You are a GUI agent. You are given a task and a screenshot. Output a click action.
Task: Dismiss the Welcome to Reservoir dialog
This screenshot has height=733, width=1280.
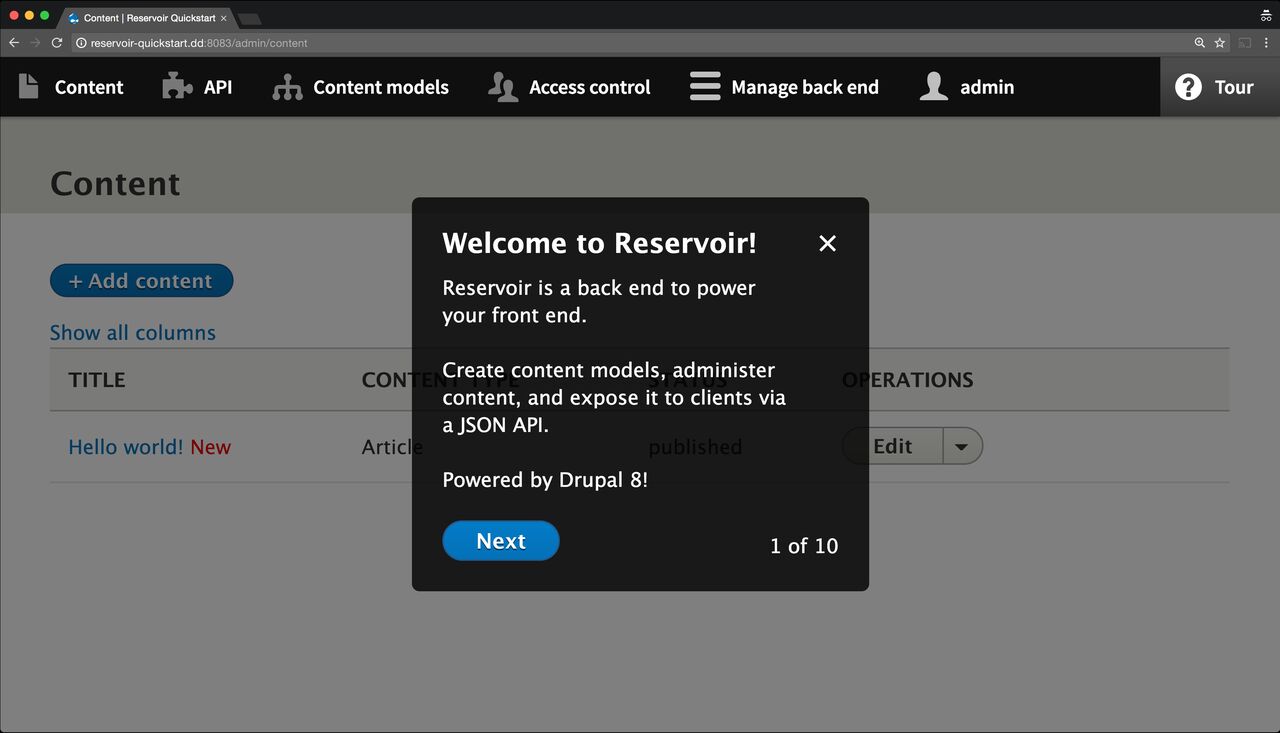pos(827,243)
